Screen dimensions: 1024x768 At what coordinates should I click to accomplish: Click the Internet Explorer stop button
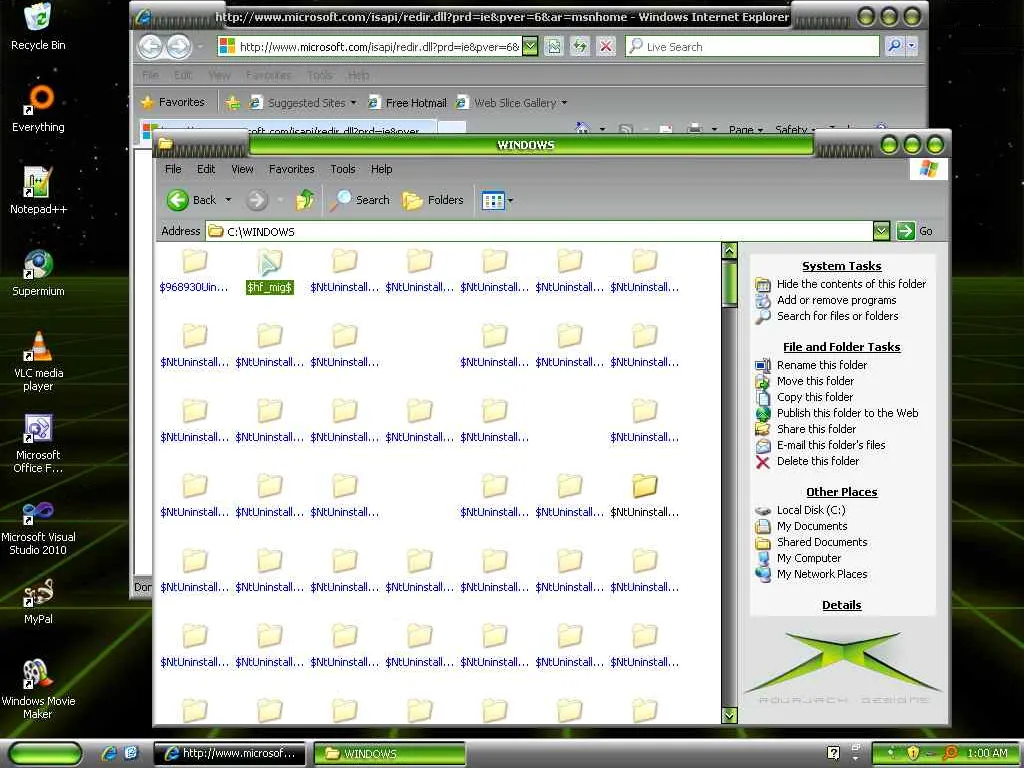[606, 46]
